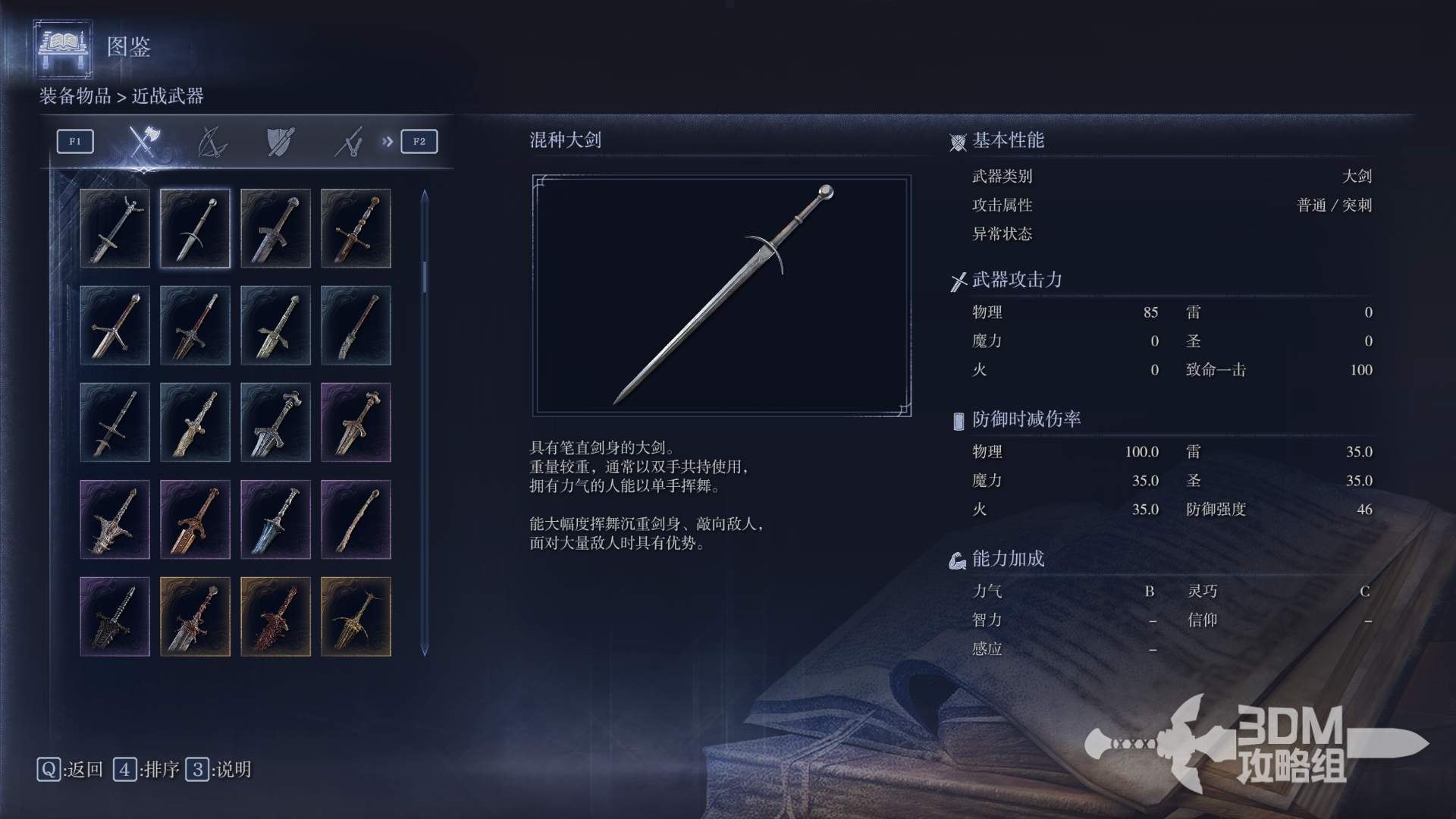Open the shields category tab
This screenshot has height=819, width=1456.
pyautogui.click(x=281, y=142)
